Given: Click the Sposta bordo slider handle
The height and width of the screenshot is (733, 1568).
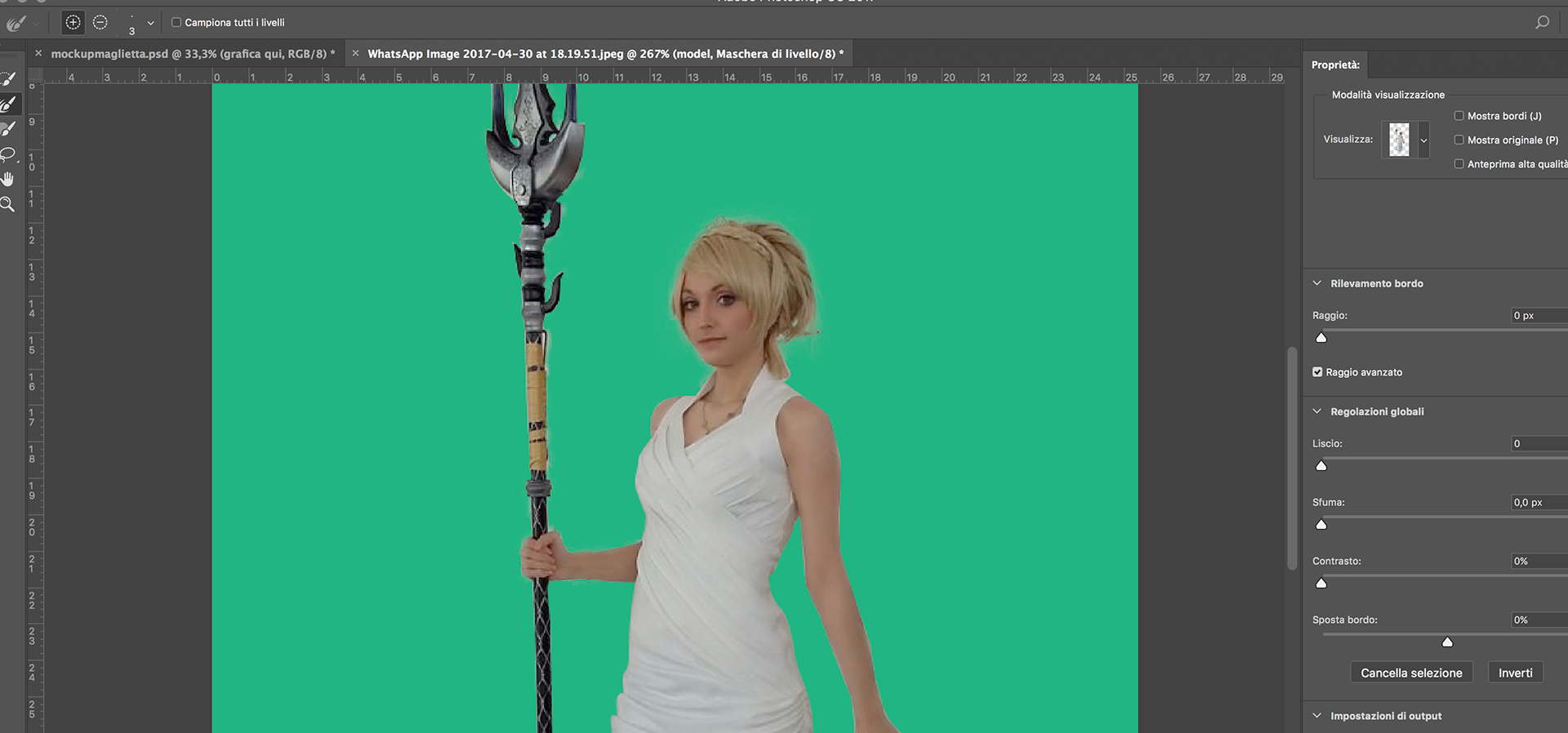Looking at the screenshot, I should (1447, 642).
